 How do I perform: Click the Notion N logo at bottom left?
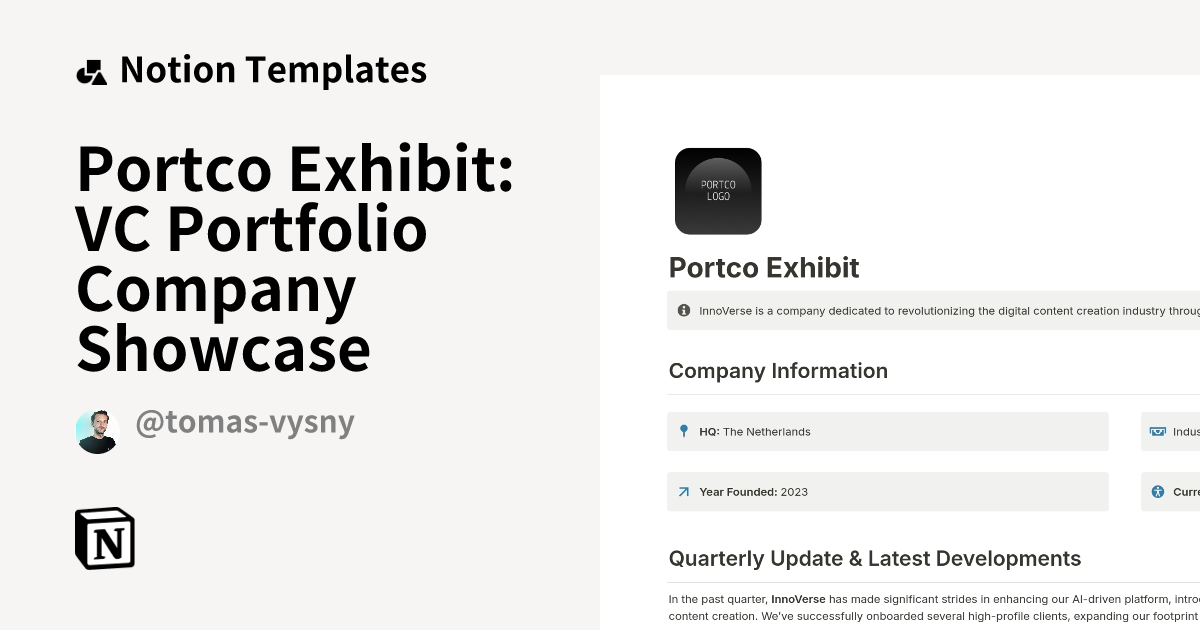pos(107,538)
